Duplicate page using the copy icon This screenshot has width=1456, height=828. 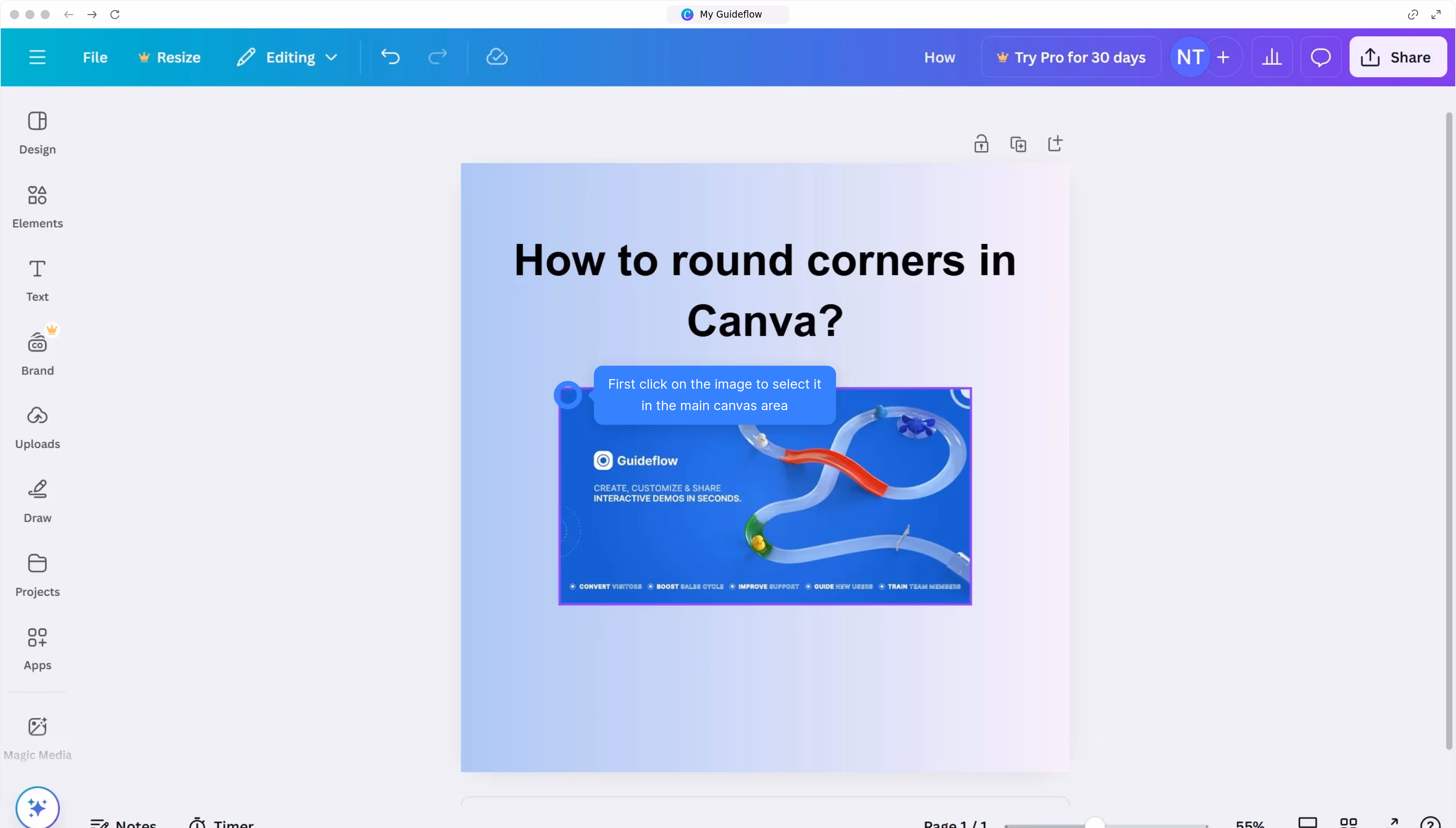pyautogui.click(x=1018, y=144)
